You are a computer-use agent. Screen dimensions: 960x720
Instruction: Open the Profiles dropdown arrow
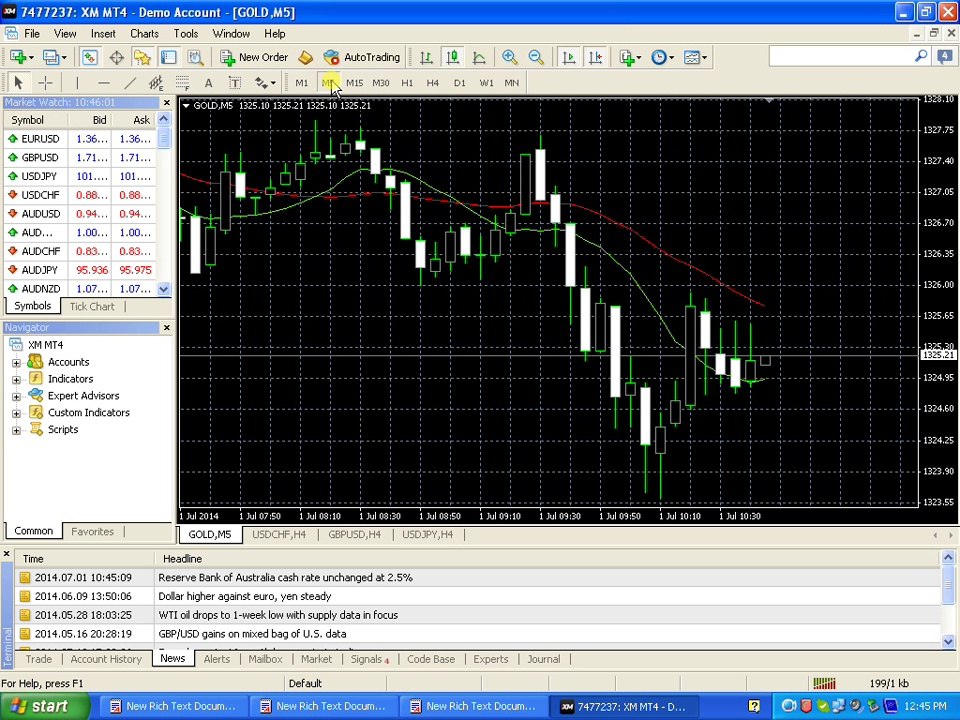pos(64,58)
